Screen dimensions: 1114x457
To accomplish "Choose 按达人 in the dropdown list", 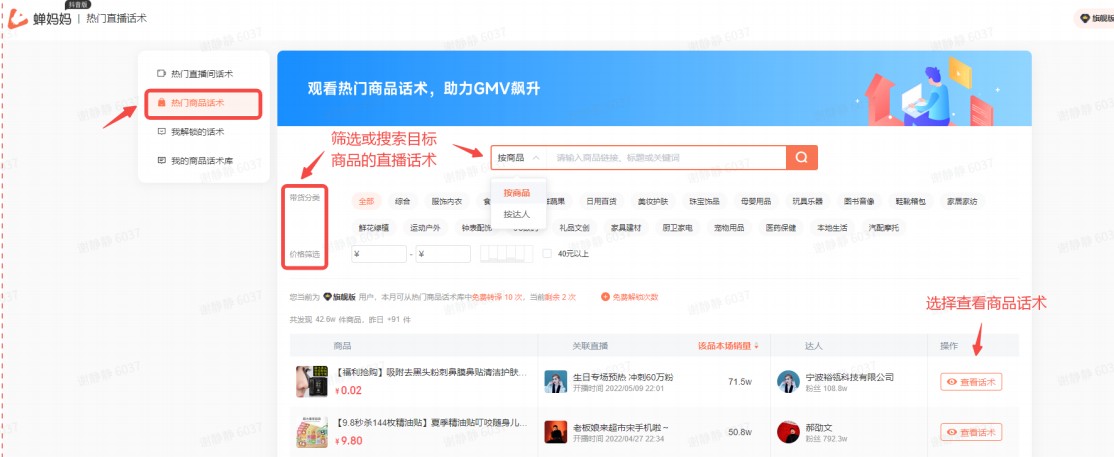I will 517,214.
